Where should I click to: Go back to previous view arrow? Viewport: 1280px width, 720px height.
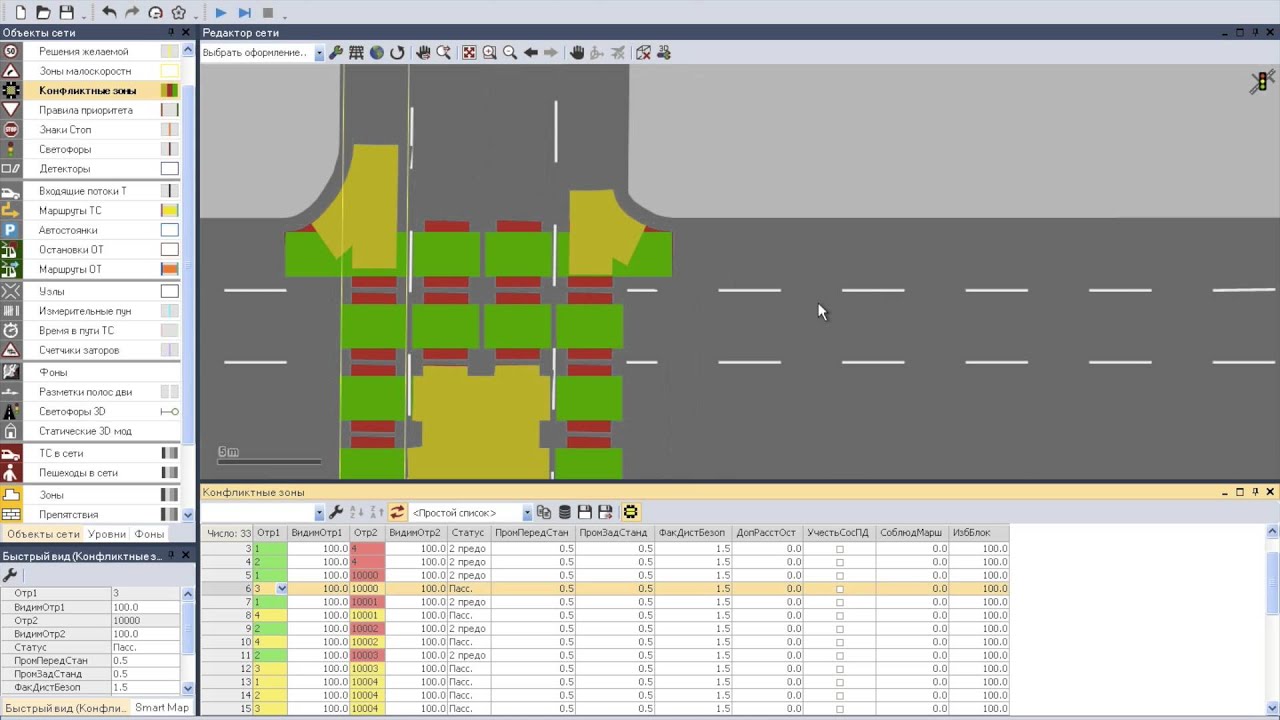click(531, 53)
